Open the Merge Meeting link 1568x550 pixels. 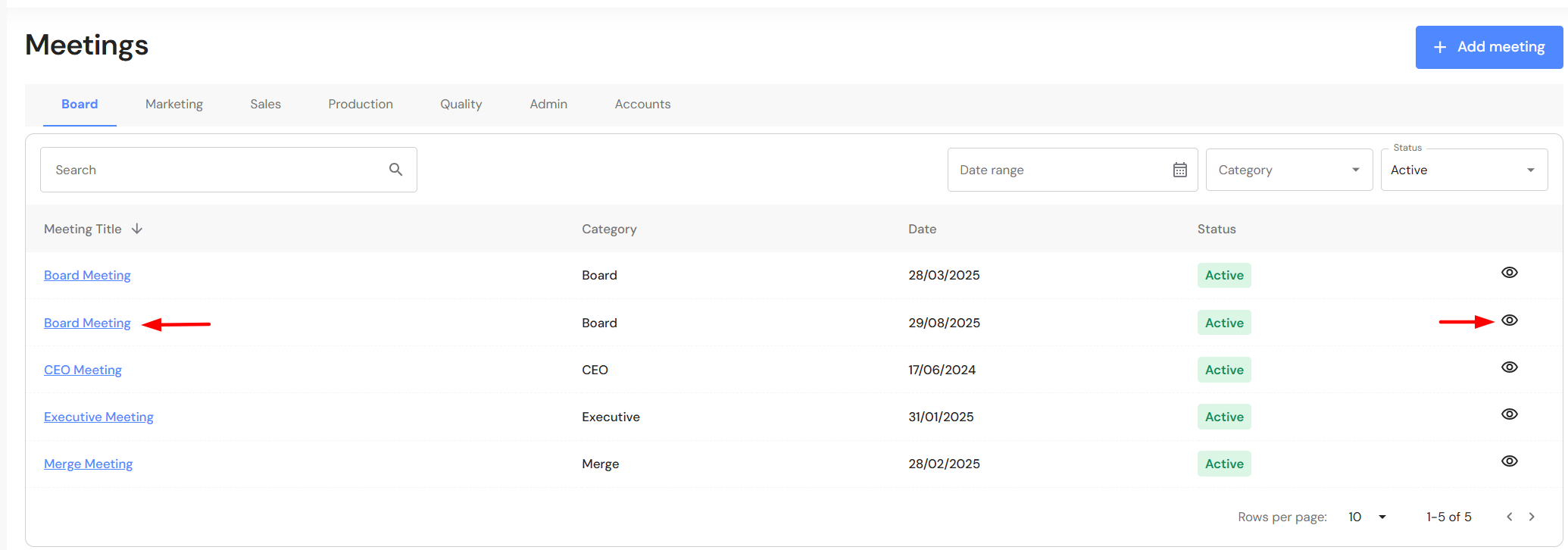[x=88, y=464]
